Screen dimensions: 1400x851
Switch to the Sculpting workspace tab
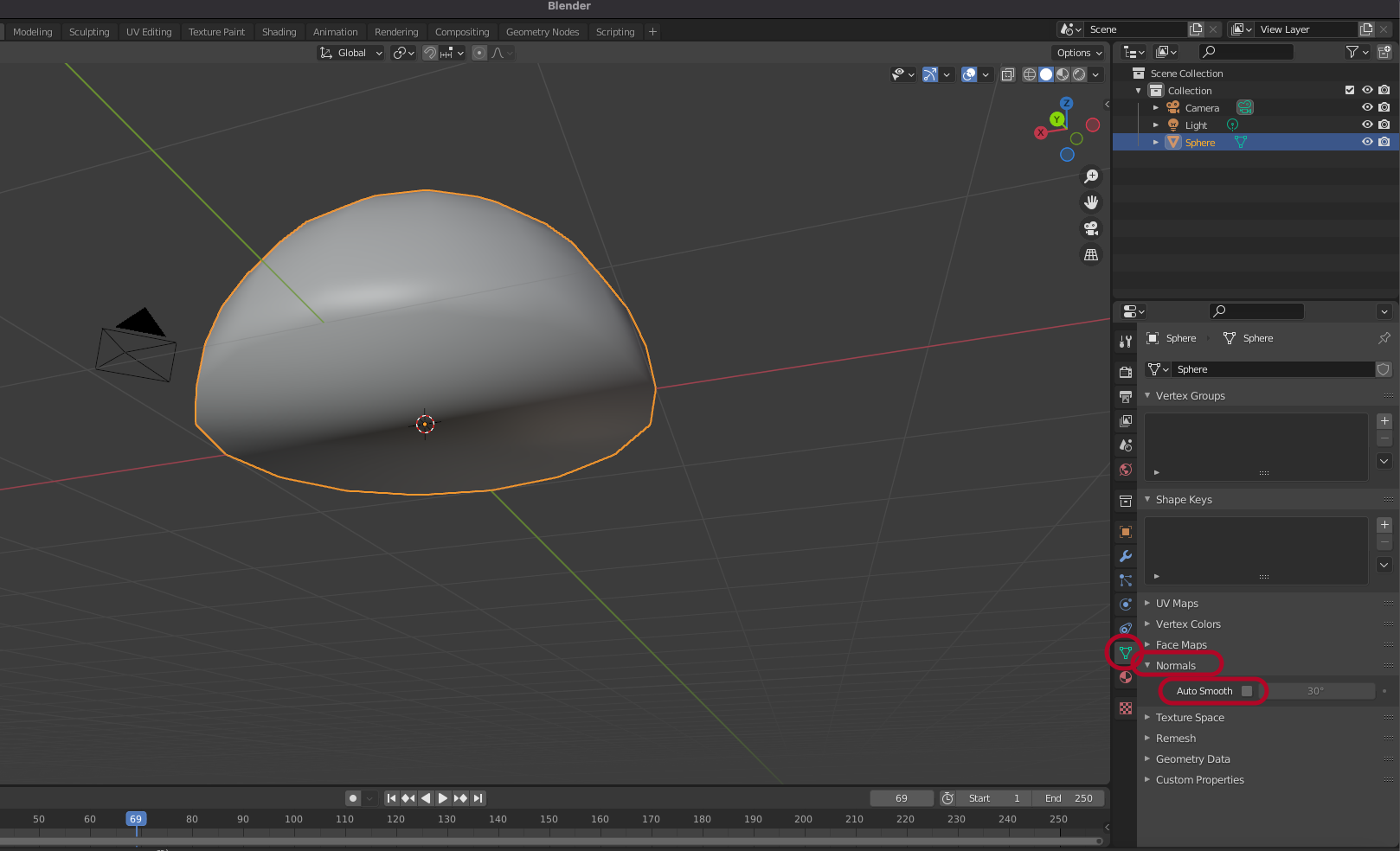click(89, 32)
